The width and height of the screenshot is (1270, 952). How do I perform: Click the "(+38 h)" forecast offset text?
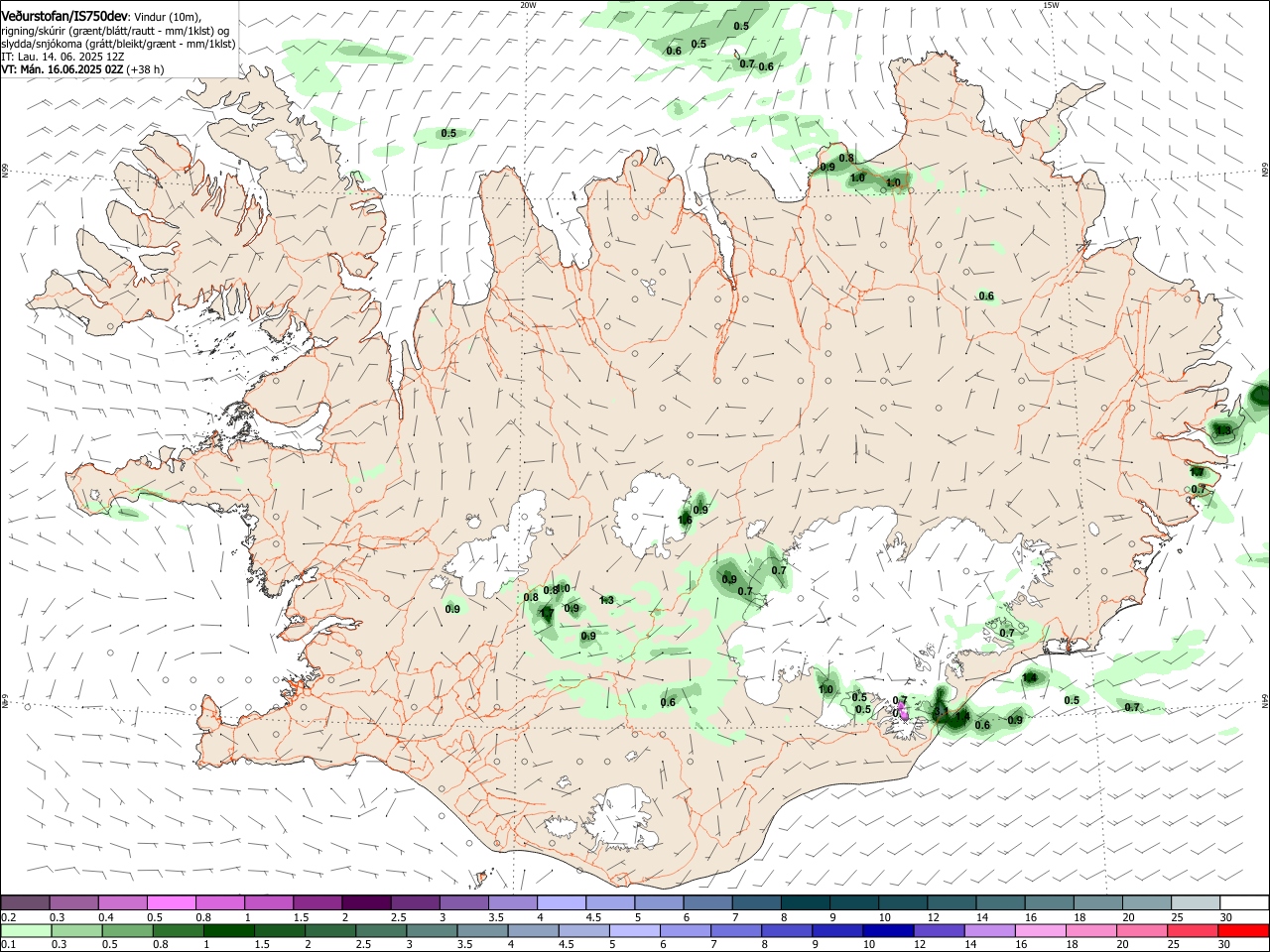146,69
